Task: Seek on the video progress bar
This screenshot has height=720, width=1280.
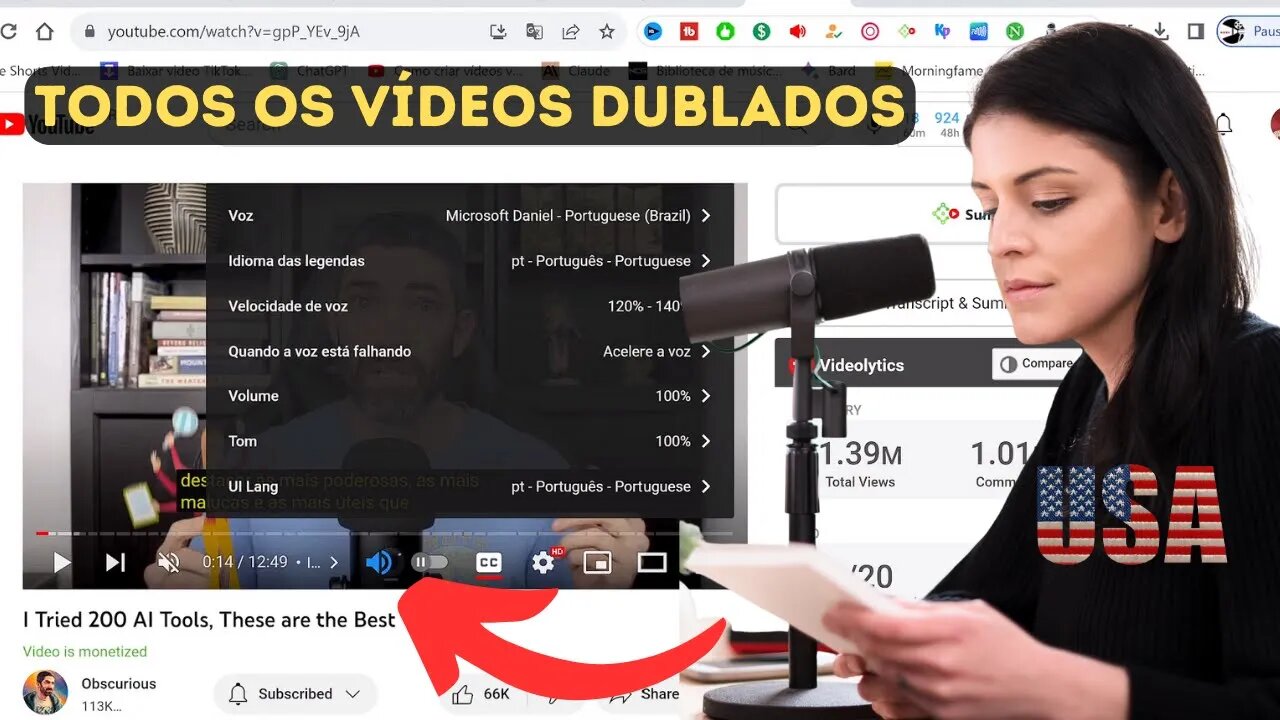Action: pyautogui.click(x=384, y=533)
